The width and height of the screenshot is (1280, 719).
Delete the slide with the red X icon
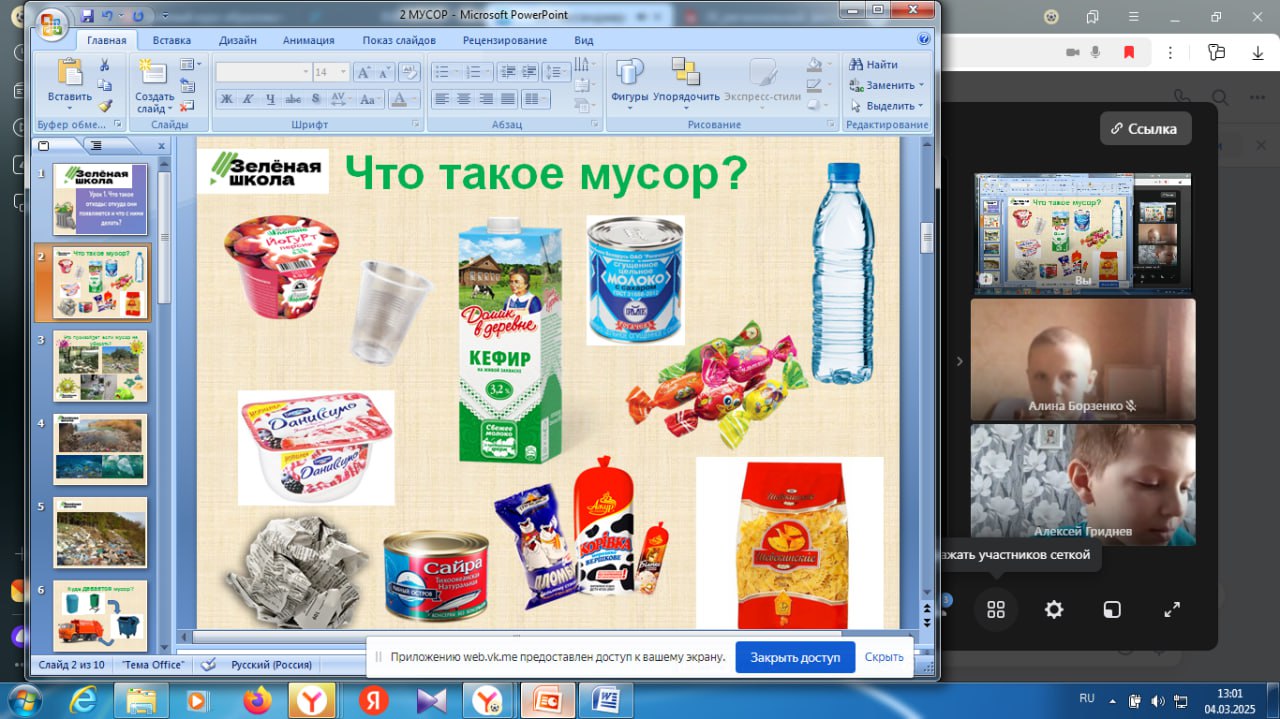(187, 104)
